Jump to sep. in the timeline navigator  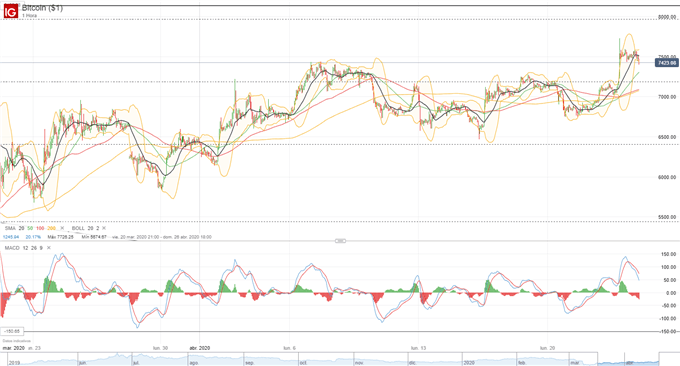pos(249,363)
